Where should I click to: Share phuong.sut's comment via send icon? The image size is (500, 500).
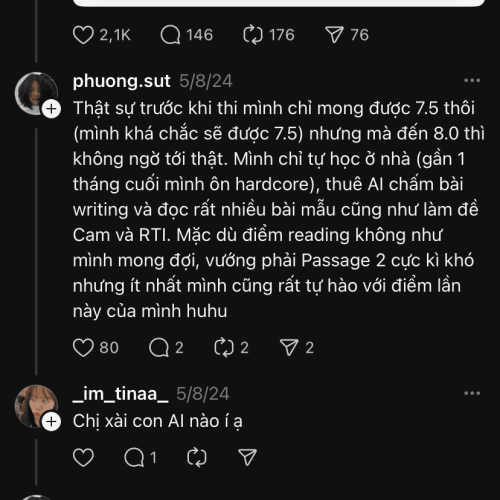(289, 348)
